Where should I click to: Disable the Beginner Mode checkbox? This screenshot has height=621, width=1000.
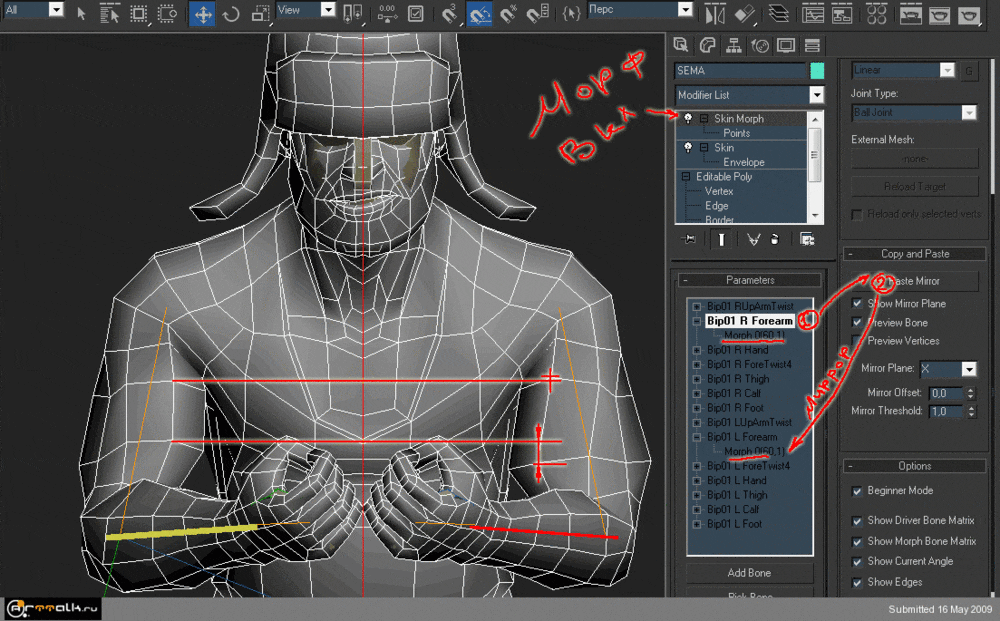tap(857, 491)
